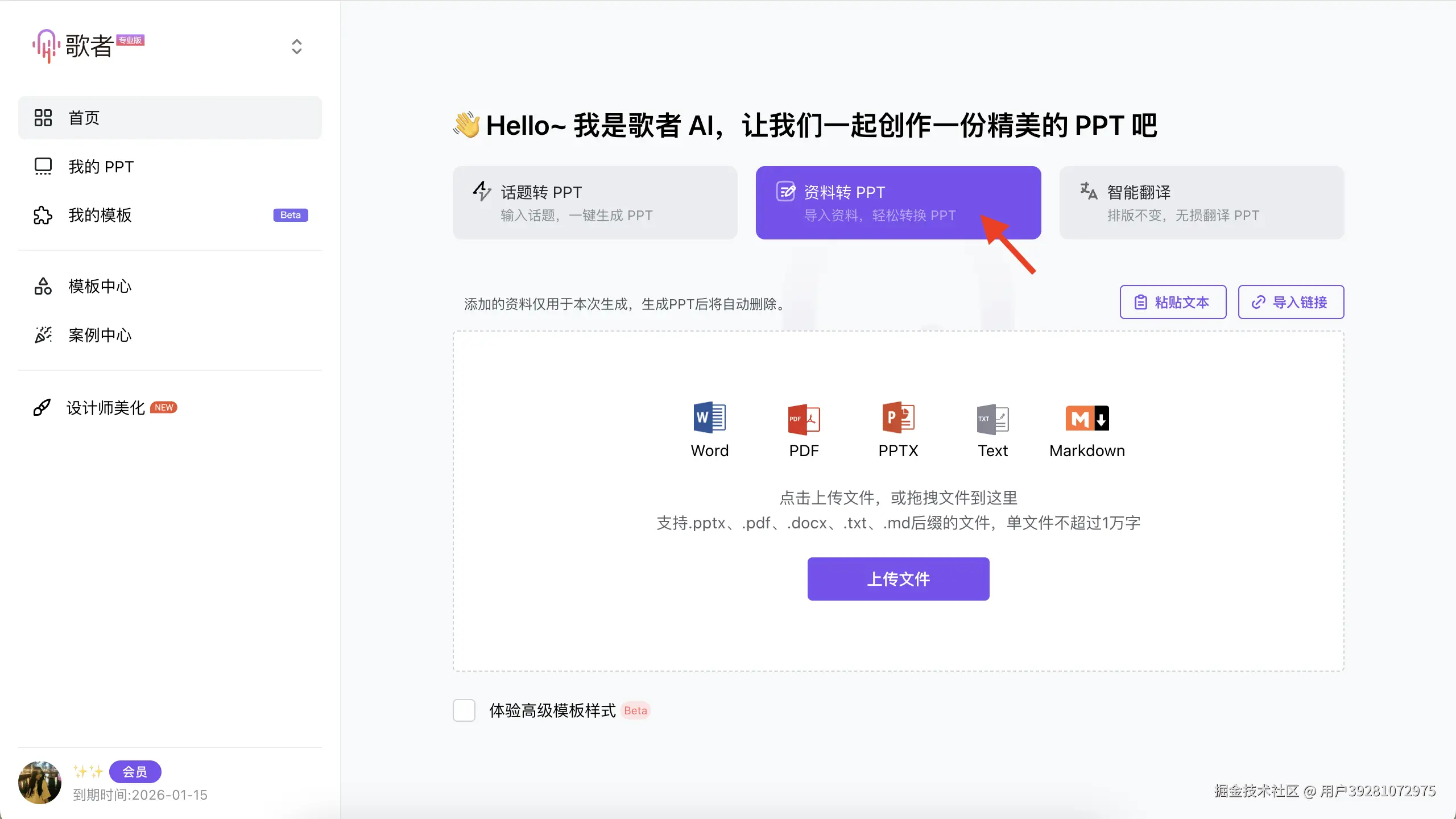
Task: Go to 我的 PPT in sidebar
Action: [101, 167]
